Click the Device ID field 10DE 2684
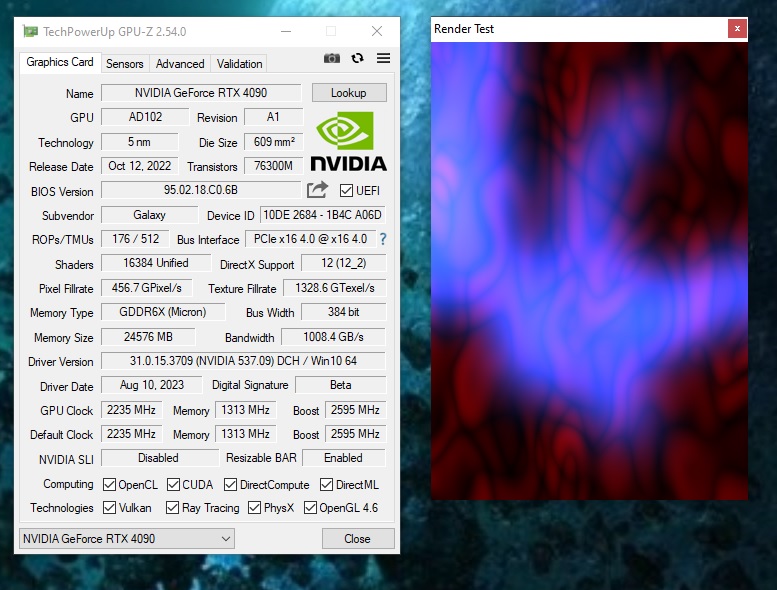 (322, 215)
